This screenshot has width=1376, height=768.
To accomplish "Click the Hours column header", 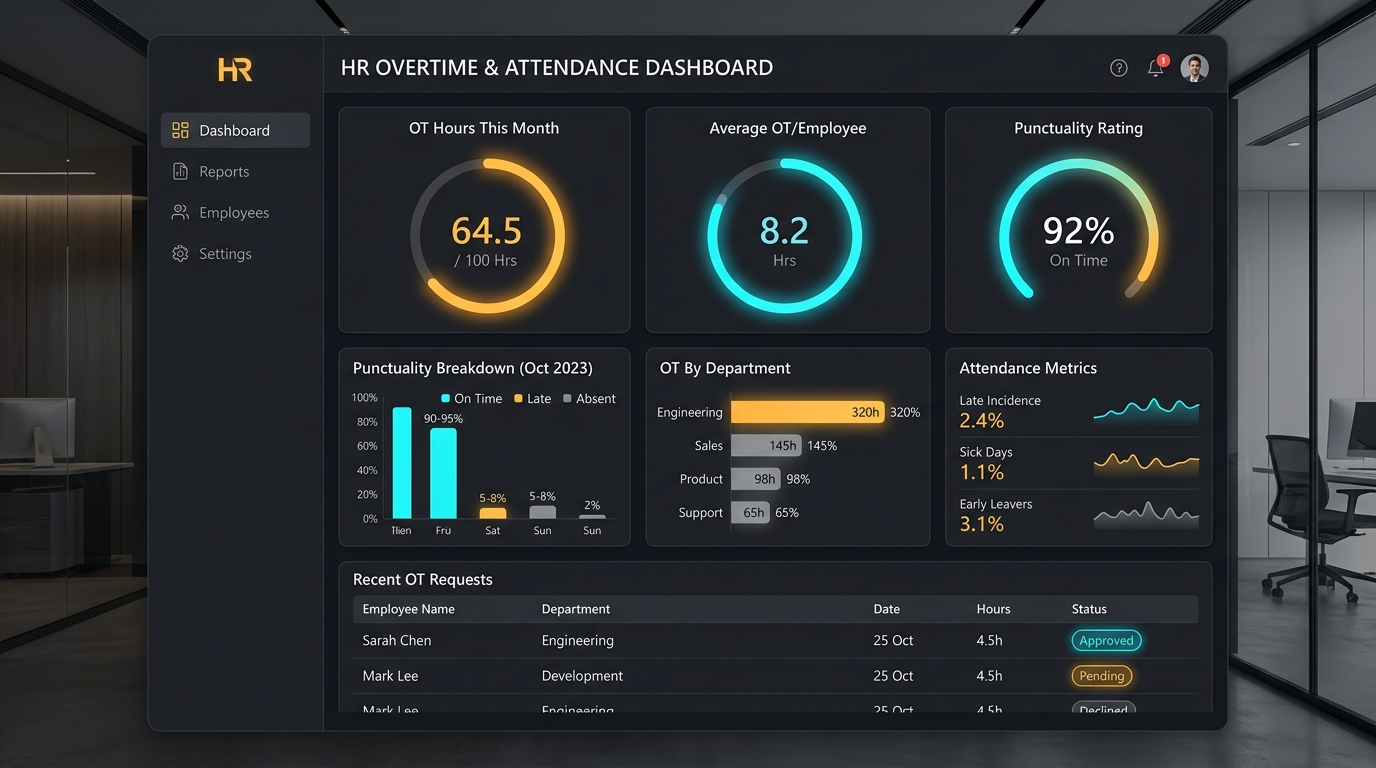I will point(993,609).
